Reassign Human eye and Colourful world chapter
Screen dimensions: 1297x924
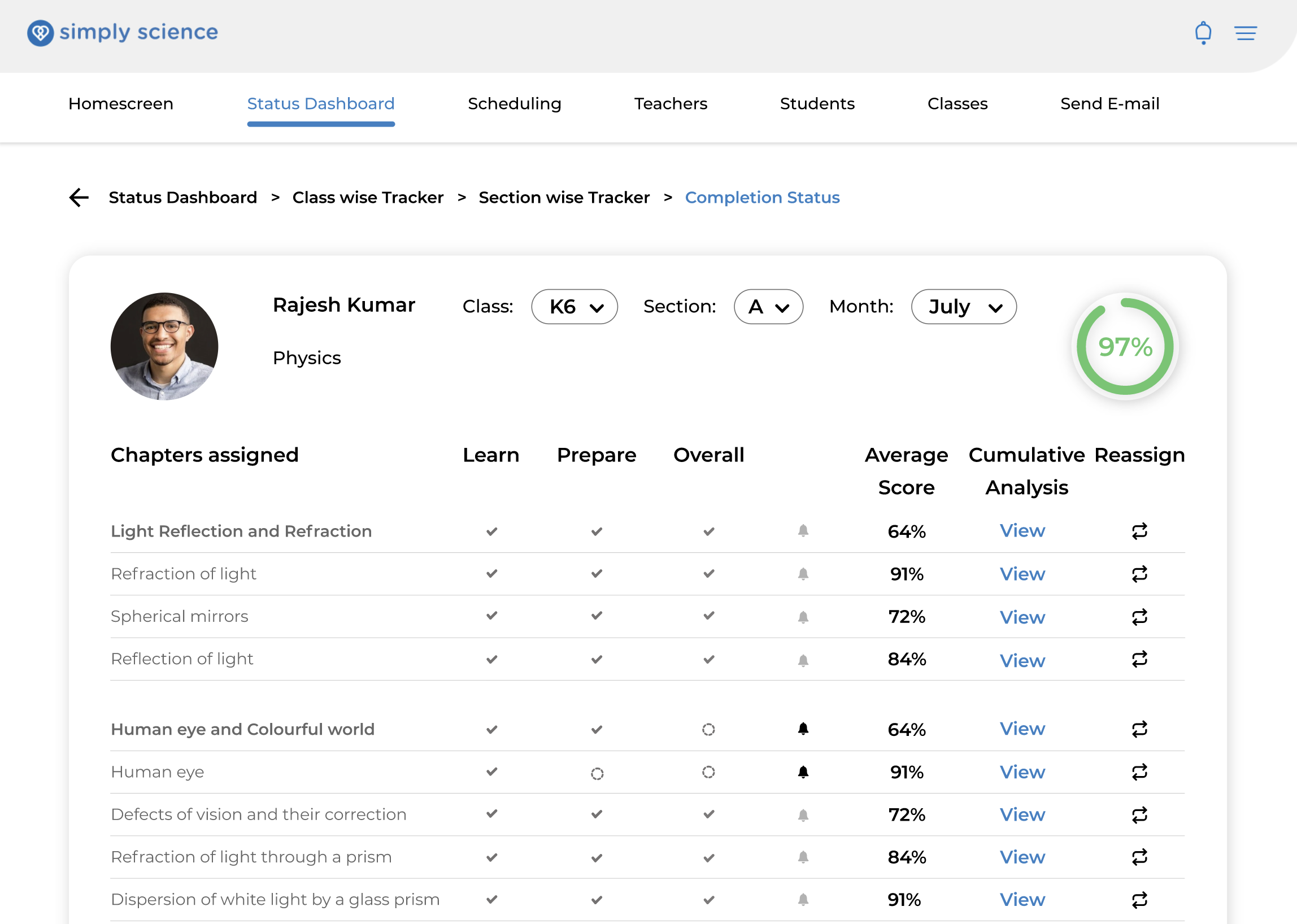click(1139, 729)
